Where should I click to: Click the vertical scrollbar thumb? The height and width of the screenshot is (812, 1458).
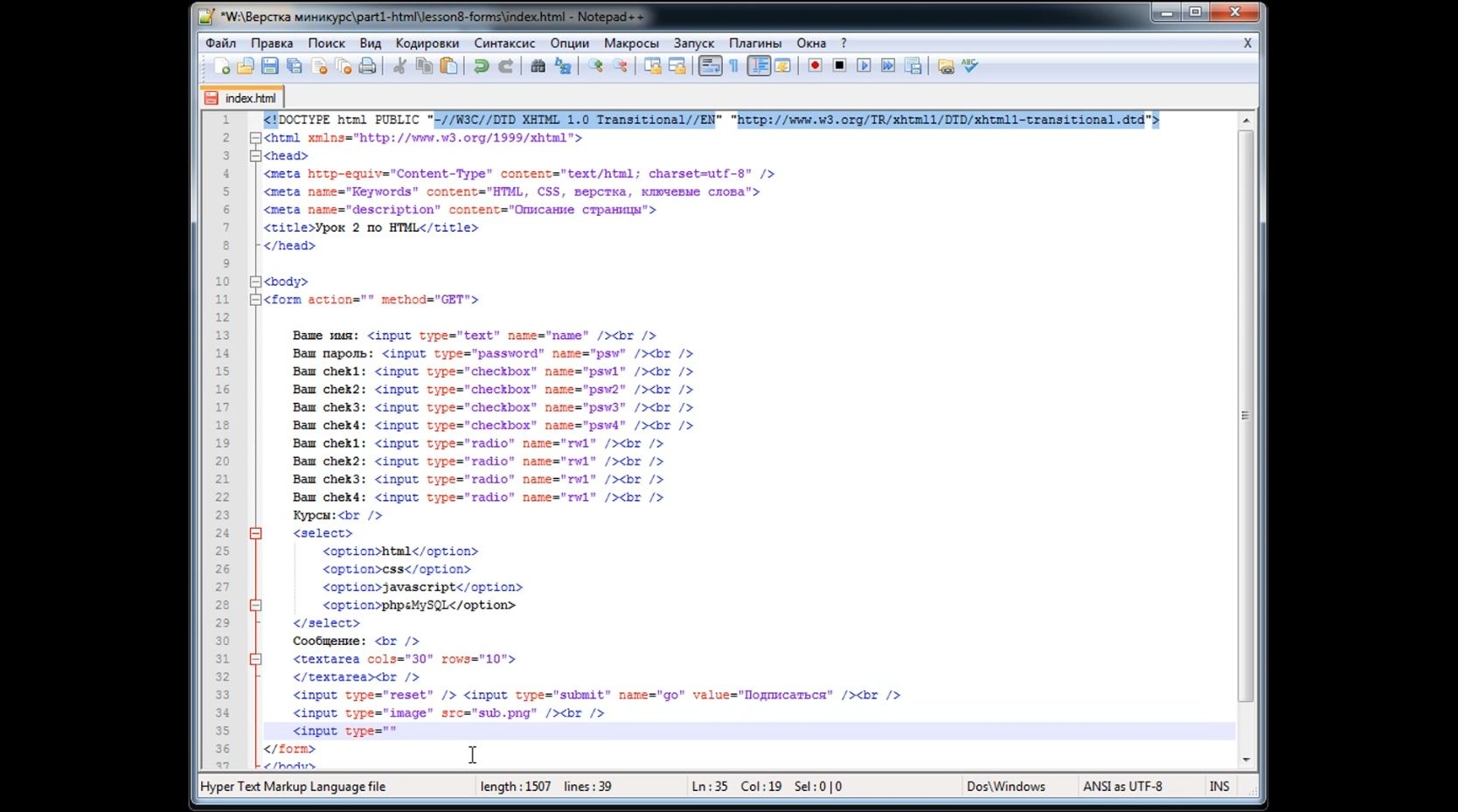coord(1246,416)
